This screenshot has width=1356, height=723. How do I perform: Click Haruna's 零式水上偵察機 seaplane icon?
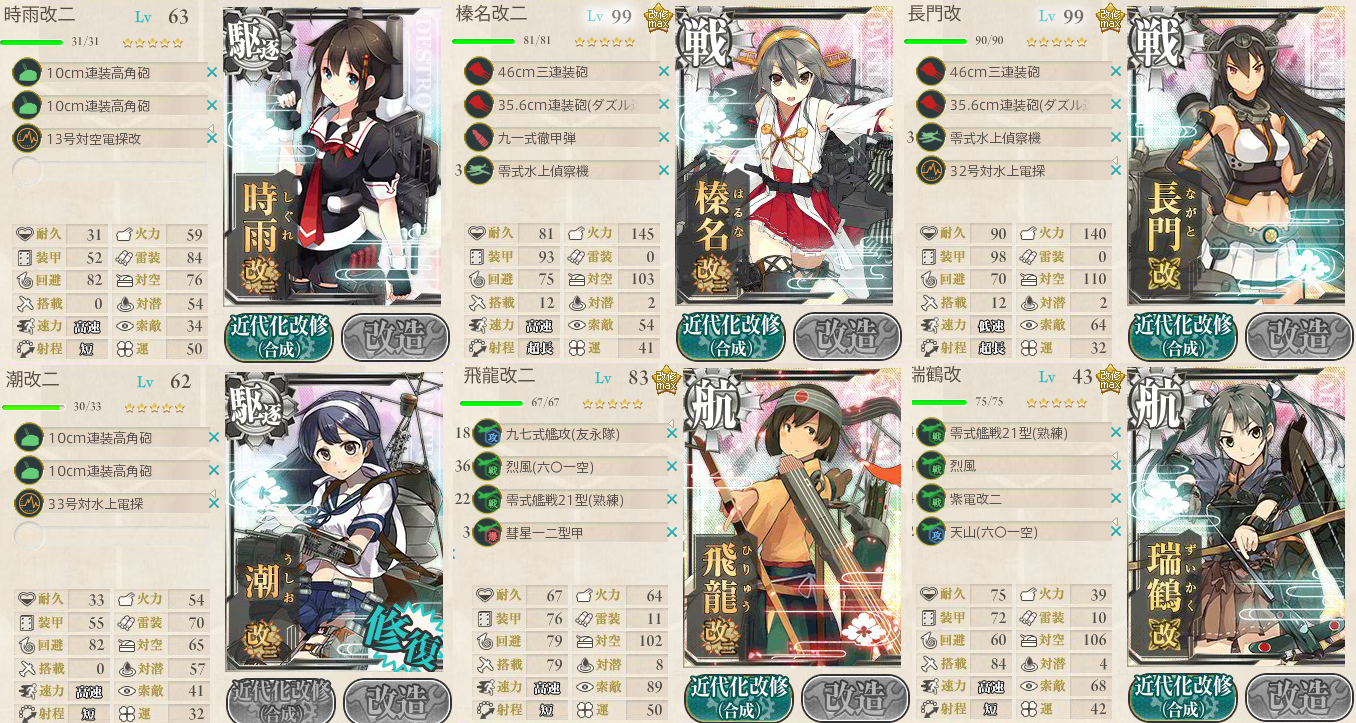479,170
